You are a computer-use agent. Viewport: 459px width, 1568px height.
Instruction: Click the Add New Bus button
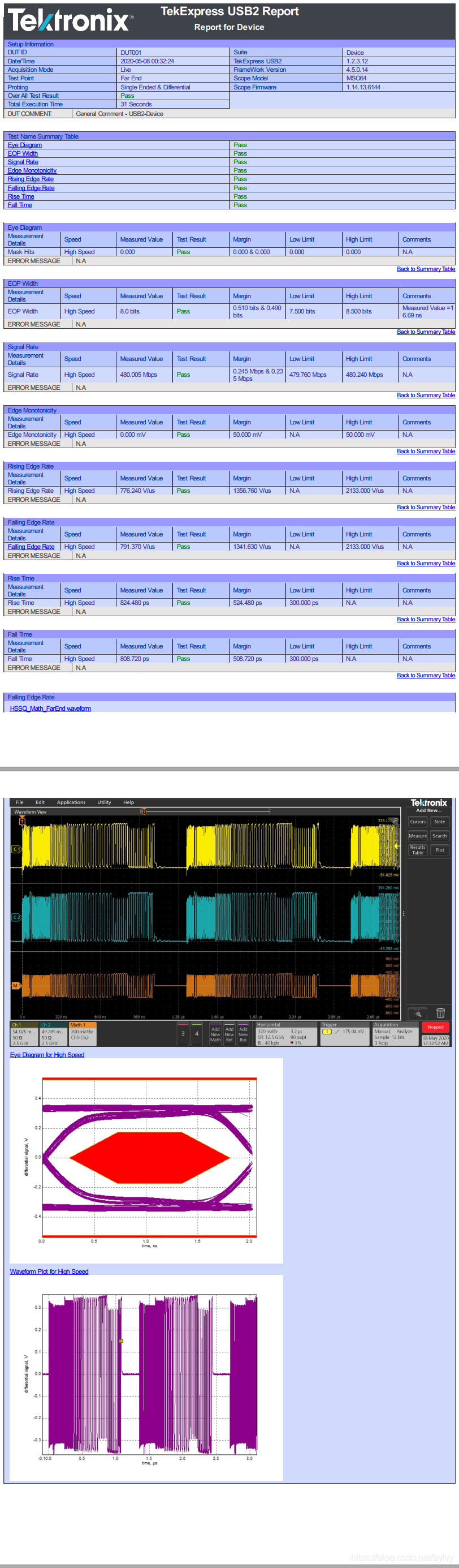pyautogui.click(x=243, y=1034)
